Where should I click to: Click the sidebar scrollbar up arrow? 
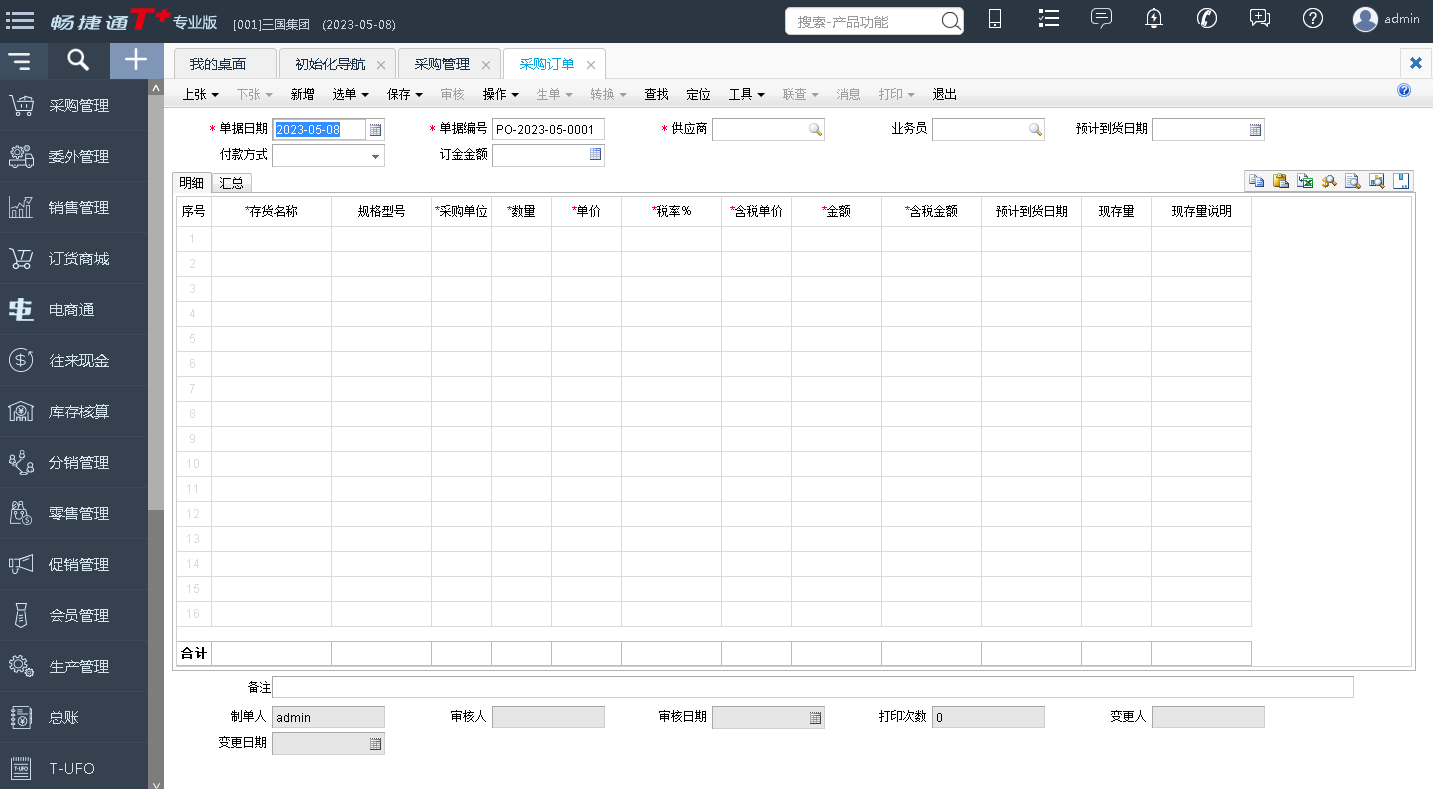click(x=155, y=89)
